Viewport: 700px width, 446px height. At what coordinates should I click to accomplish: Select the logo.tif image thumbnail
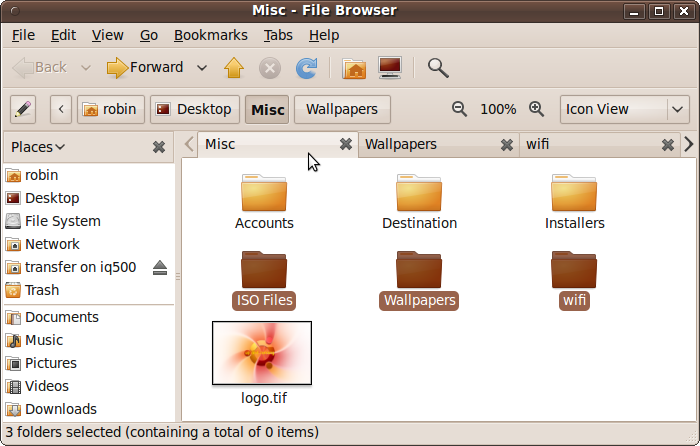(x=262, y=353)
